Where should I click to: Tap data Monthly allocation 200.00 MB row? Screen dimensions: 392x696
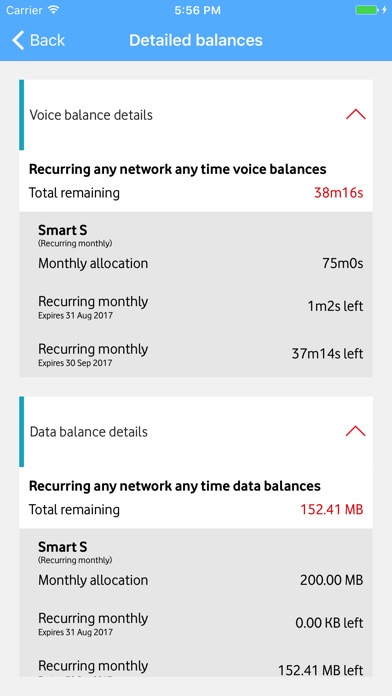pos(196,580)
